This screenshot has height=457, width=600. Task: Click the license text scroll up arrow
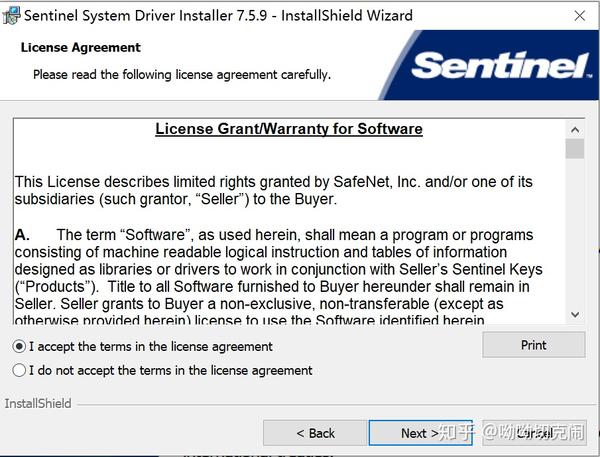[x=575, y=130]
